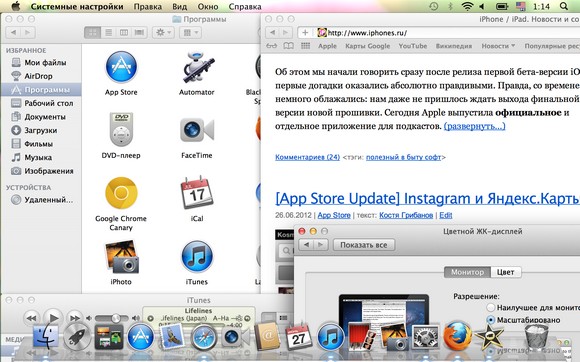The width and height of the screenshot is (580, 362).
Task: Switch to the Монитор tab
Action: point(467,272)
